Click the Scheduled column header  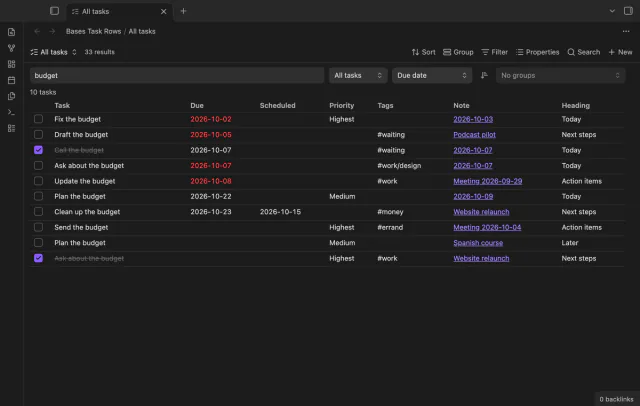278,105
